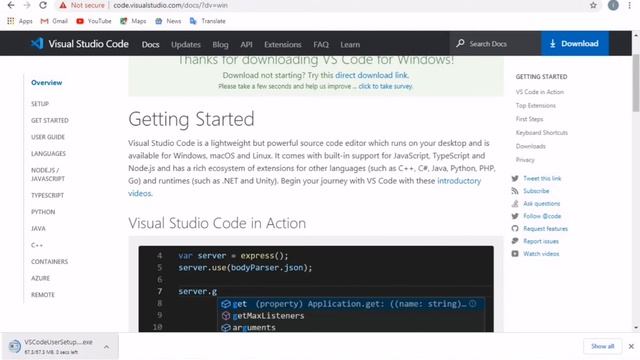The image size is (640, 360).
Task: Expand LANGUAGES section in sidebar
Action: pos(48,153)
